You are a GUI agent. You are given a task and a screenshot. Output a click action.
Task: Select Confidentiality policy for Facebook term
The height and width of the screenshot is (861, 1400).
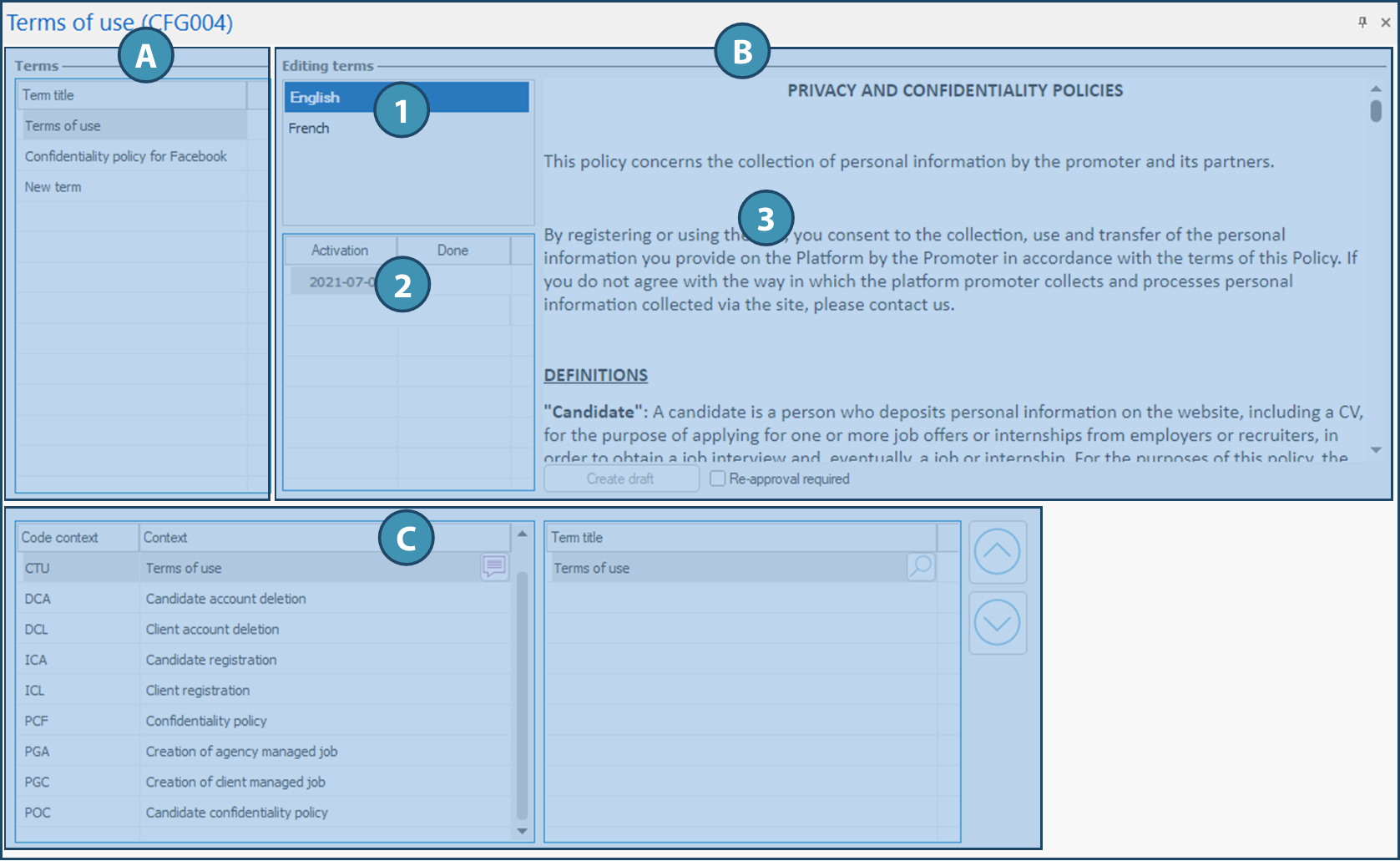125,156
